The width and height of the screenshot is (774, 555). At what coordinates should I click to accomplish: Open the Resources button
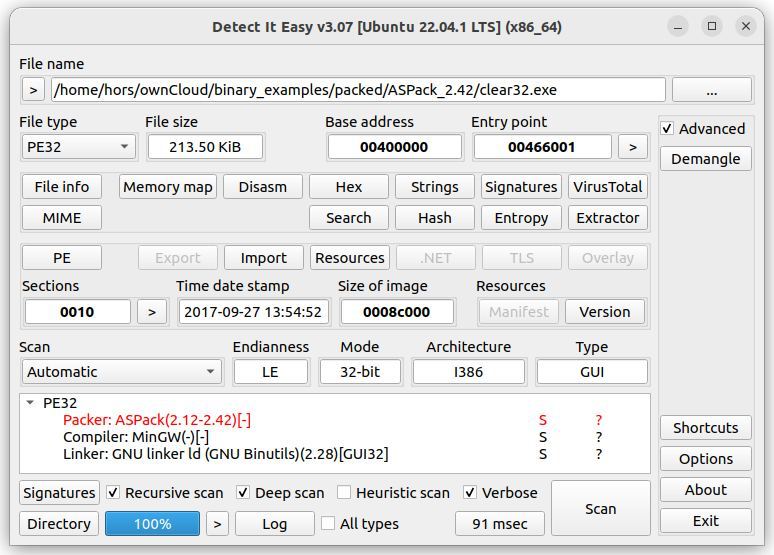click(x=349, y=258)
